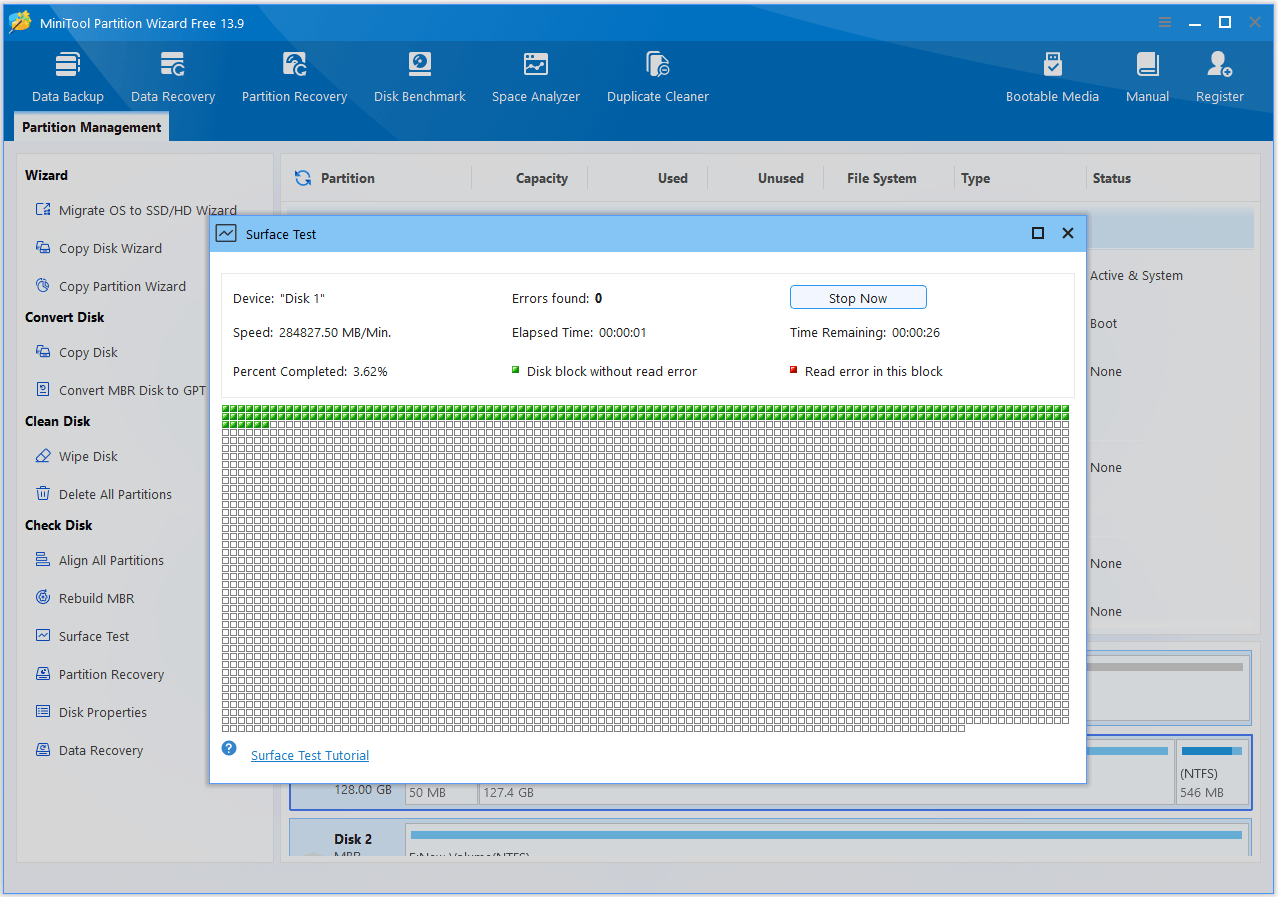The image size is (1278, 897).
Task: Launch the Data Recovery tool
Action: 173,77
